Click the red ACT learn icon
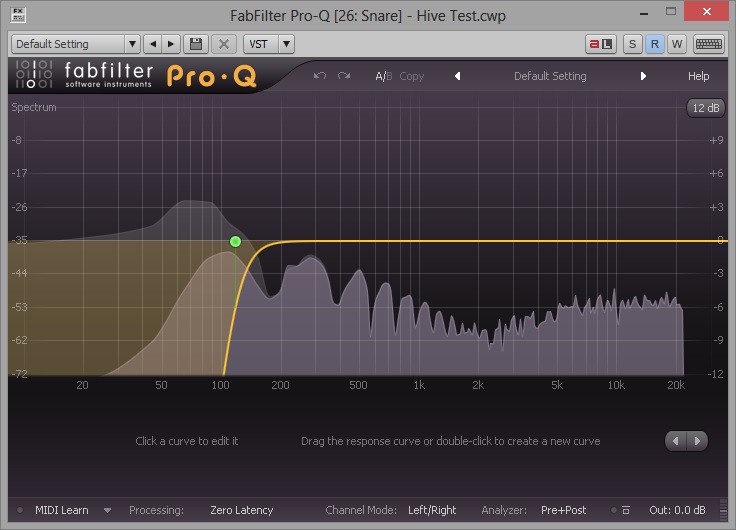This screenshot has height=530, width=736. (600, 44)
